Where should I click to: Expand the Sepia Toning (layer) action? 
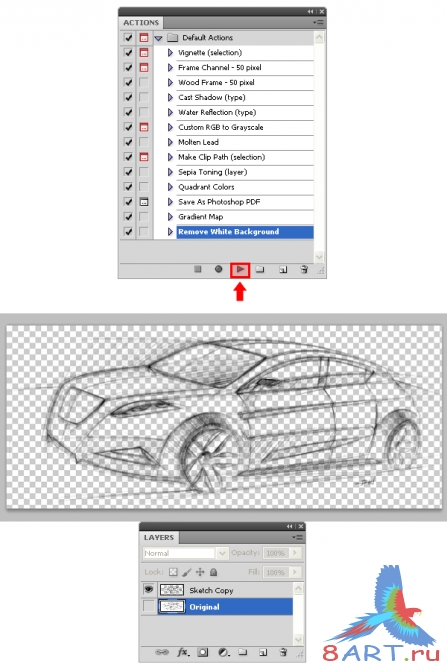tap(170, 172)
